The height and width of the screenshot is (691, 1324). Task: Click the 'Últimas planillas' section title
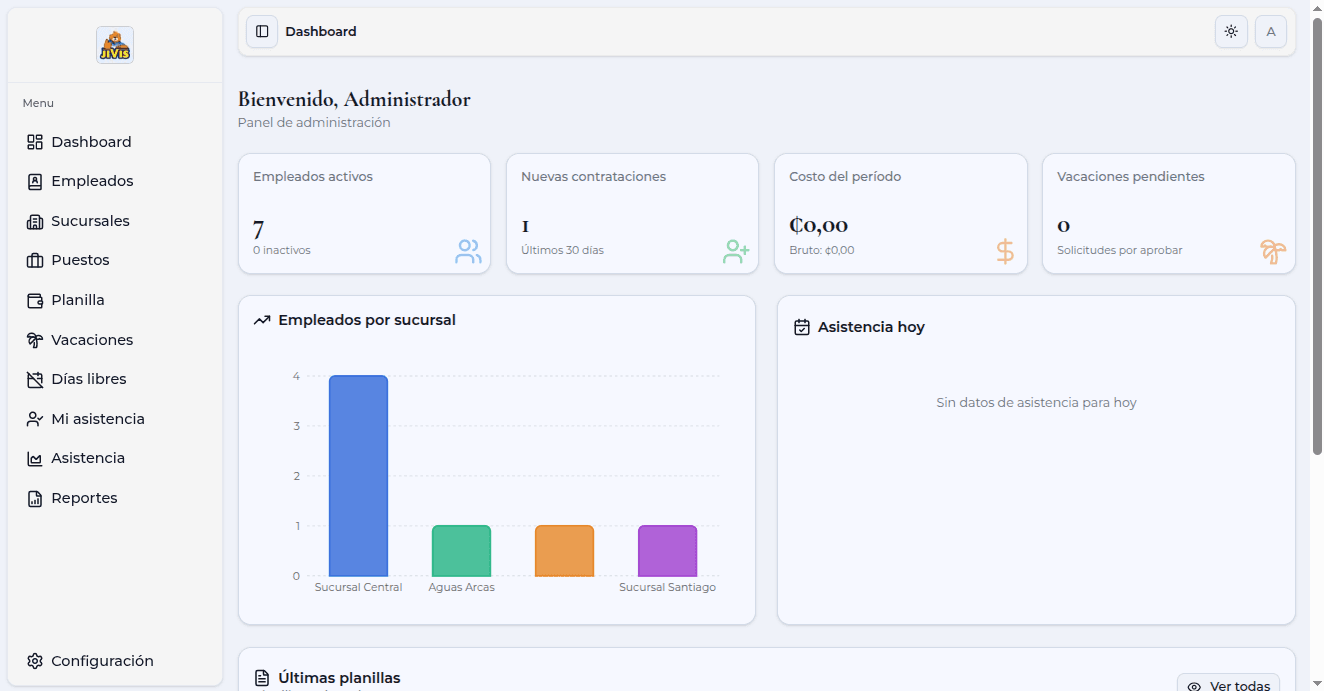pyautogui.click(x=339, y=678)
